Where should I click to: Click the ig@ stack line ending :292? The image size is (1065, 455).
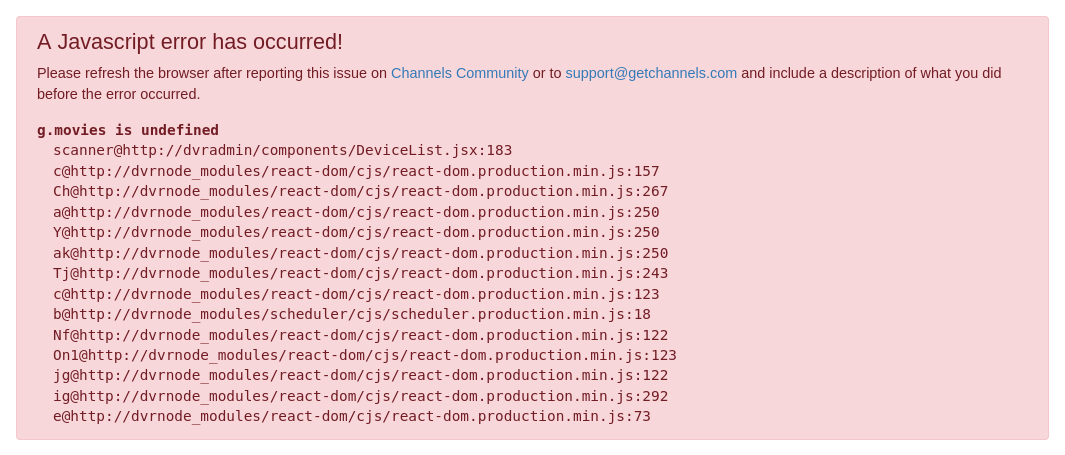360,396
